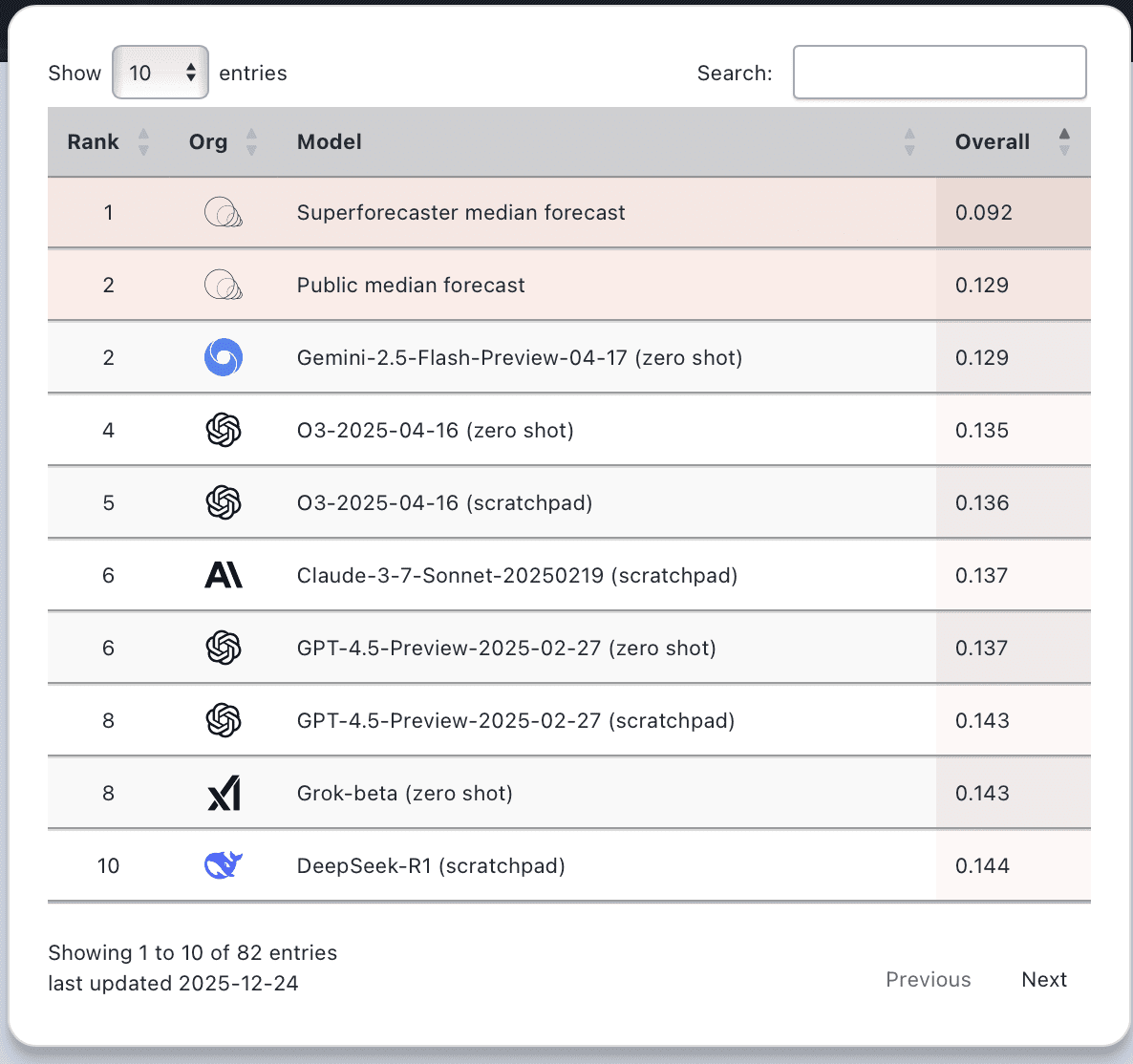Image resolution: width=1133 pixels, height=1064 pixels.
Task: Open the Show entries count dropdown
Action: tap(160, 73)
